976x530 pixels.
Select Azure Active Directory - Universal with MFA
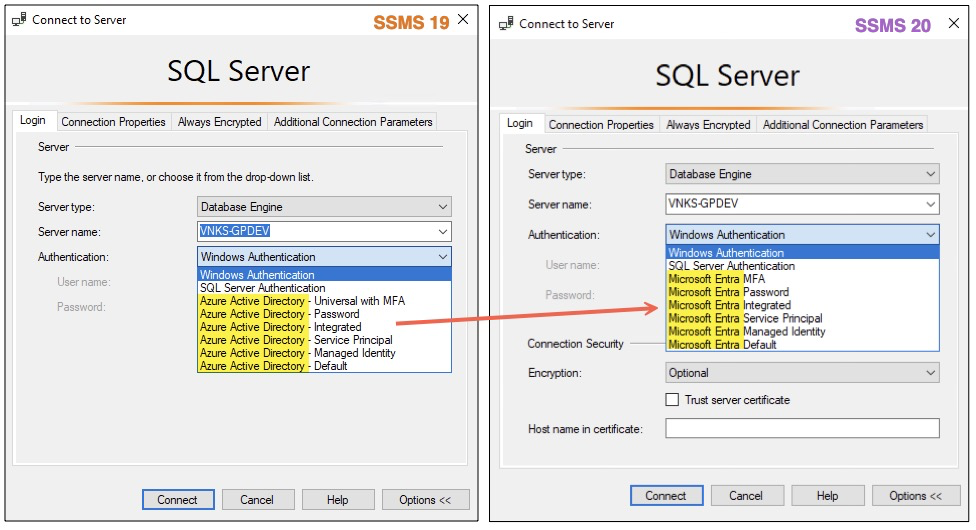pyautogui.click(x=324, y=301)
